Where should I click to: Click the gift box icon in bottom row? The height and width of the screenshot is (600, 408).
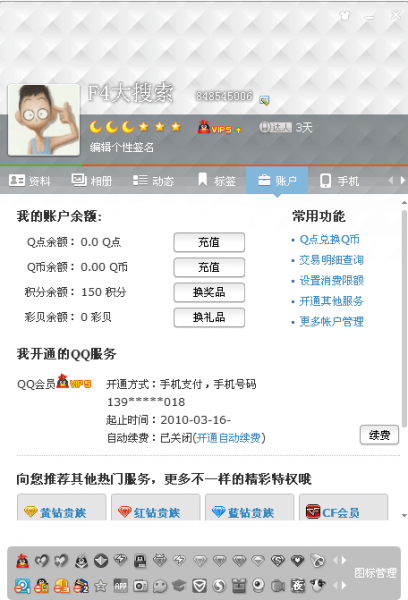(238, 585)
